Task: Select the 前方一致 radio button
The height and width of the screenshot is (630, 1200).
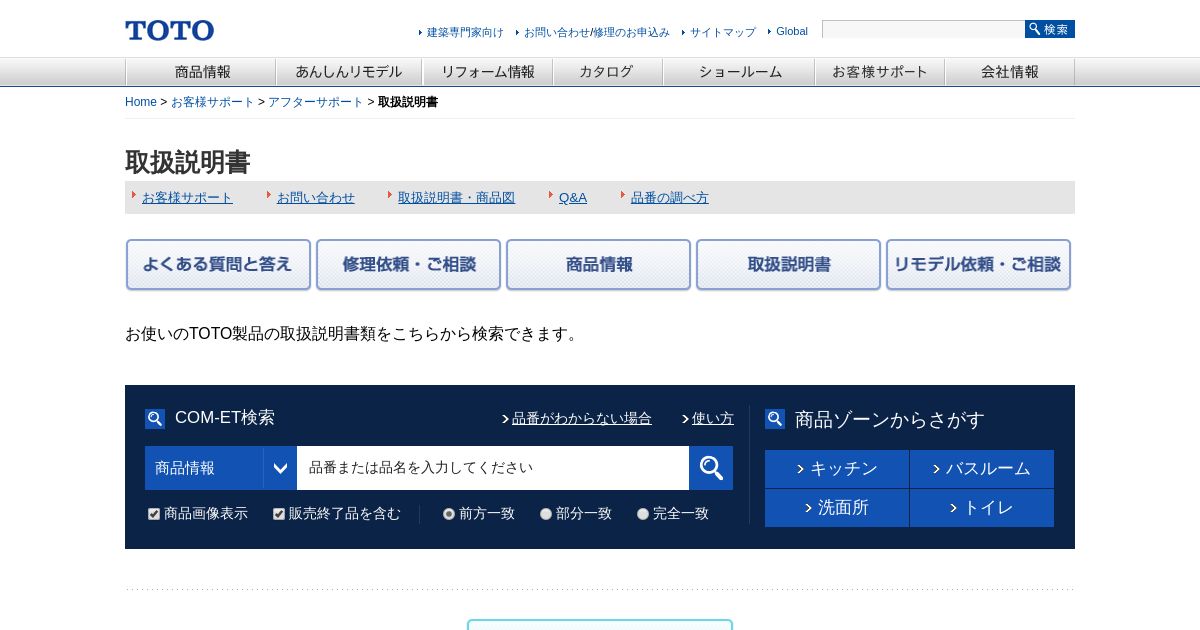Action: (449, 514)
